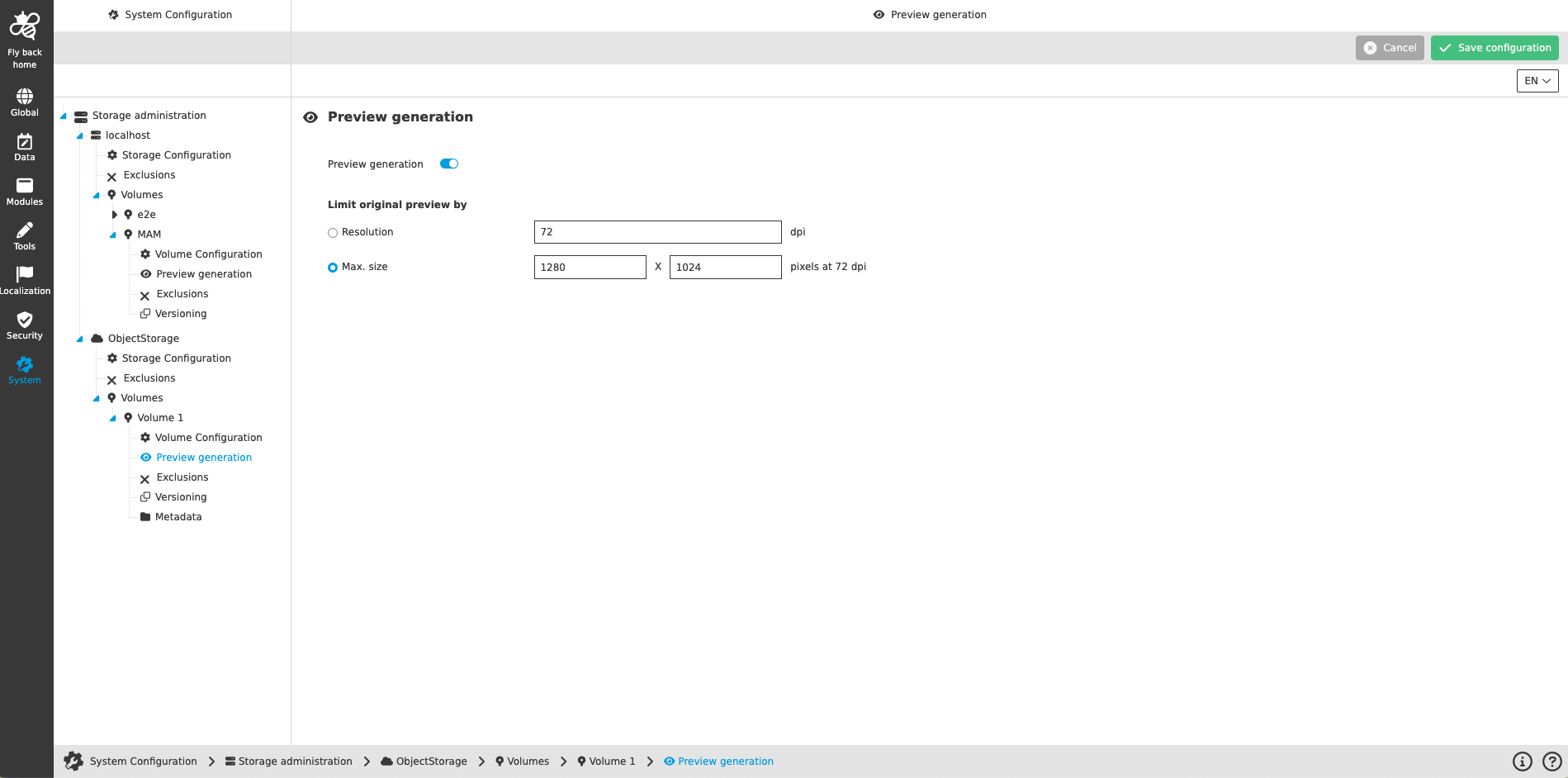The image size is (1568, 778).
Task: Select the Max. size radio button
Action: point(333,267)
